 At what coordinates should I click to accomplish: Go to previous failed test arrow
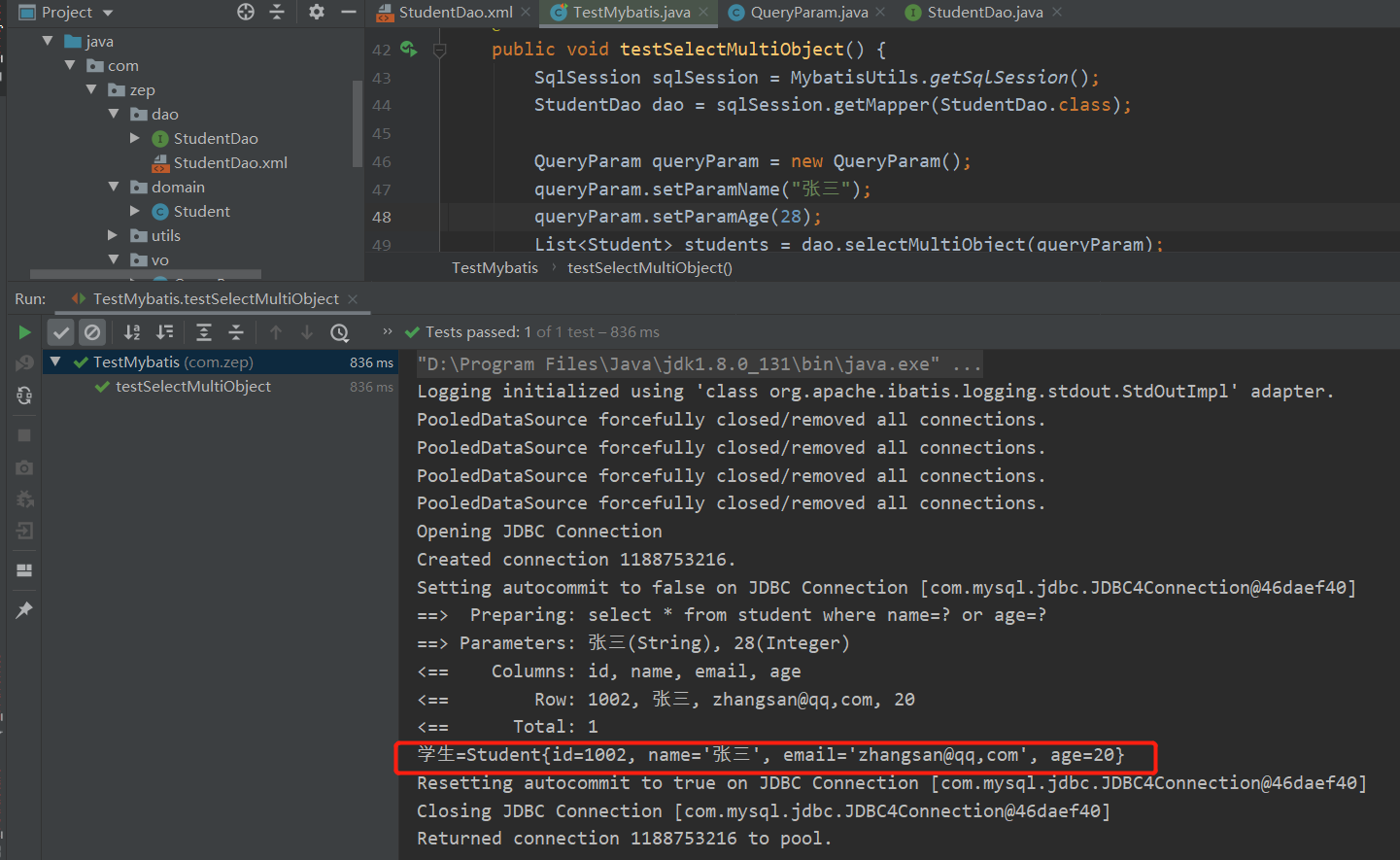(x=276, y=332)
